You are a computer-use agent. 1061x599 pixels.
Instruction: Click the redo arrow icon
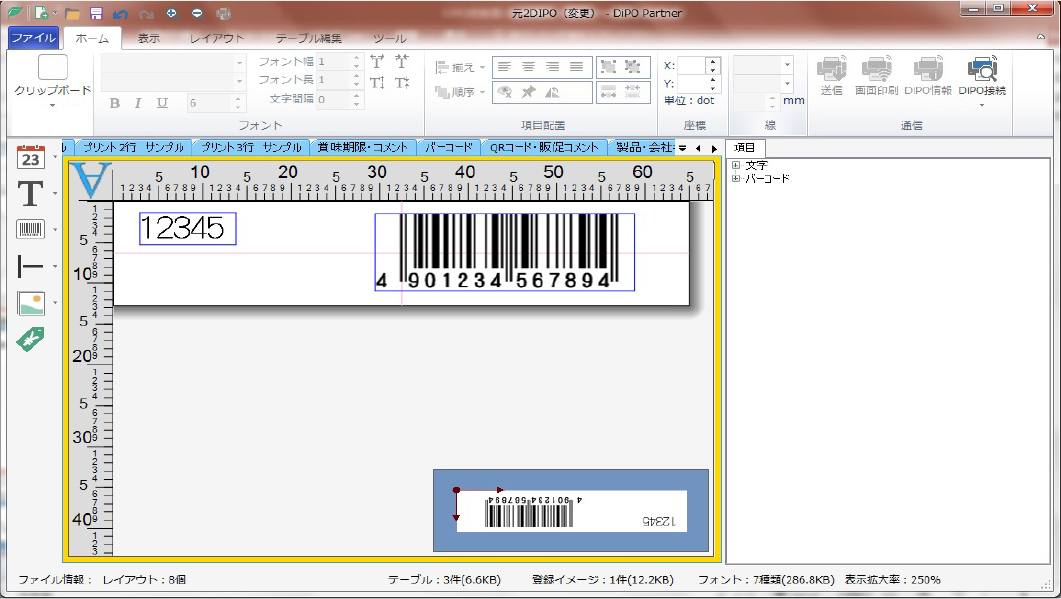(145, 14)
